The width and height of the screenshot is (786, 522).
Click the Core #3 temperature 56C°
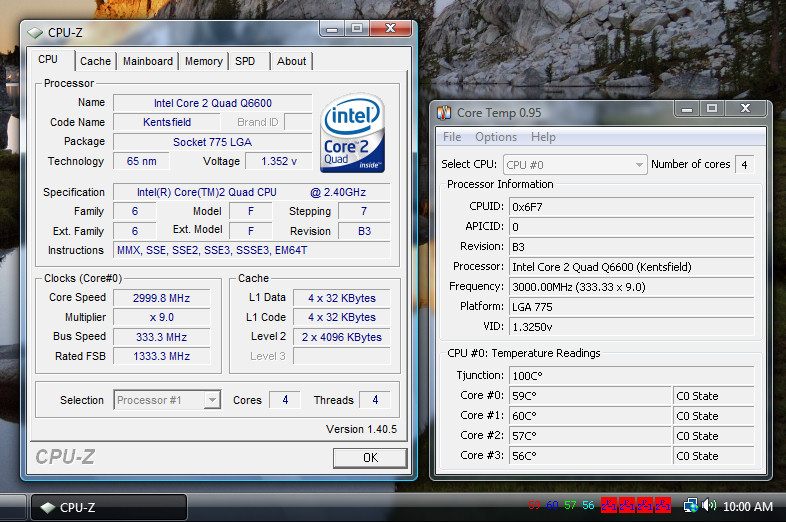point(590,456)
